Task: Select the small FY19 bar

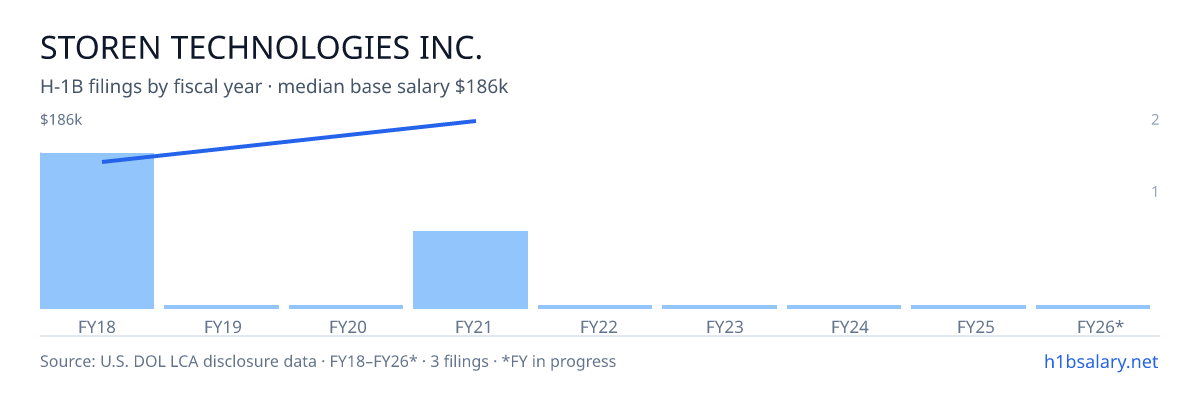Action: point(222,307)
